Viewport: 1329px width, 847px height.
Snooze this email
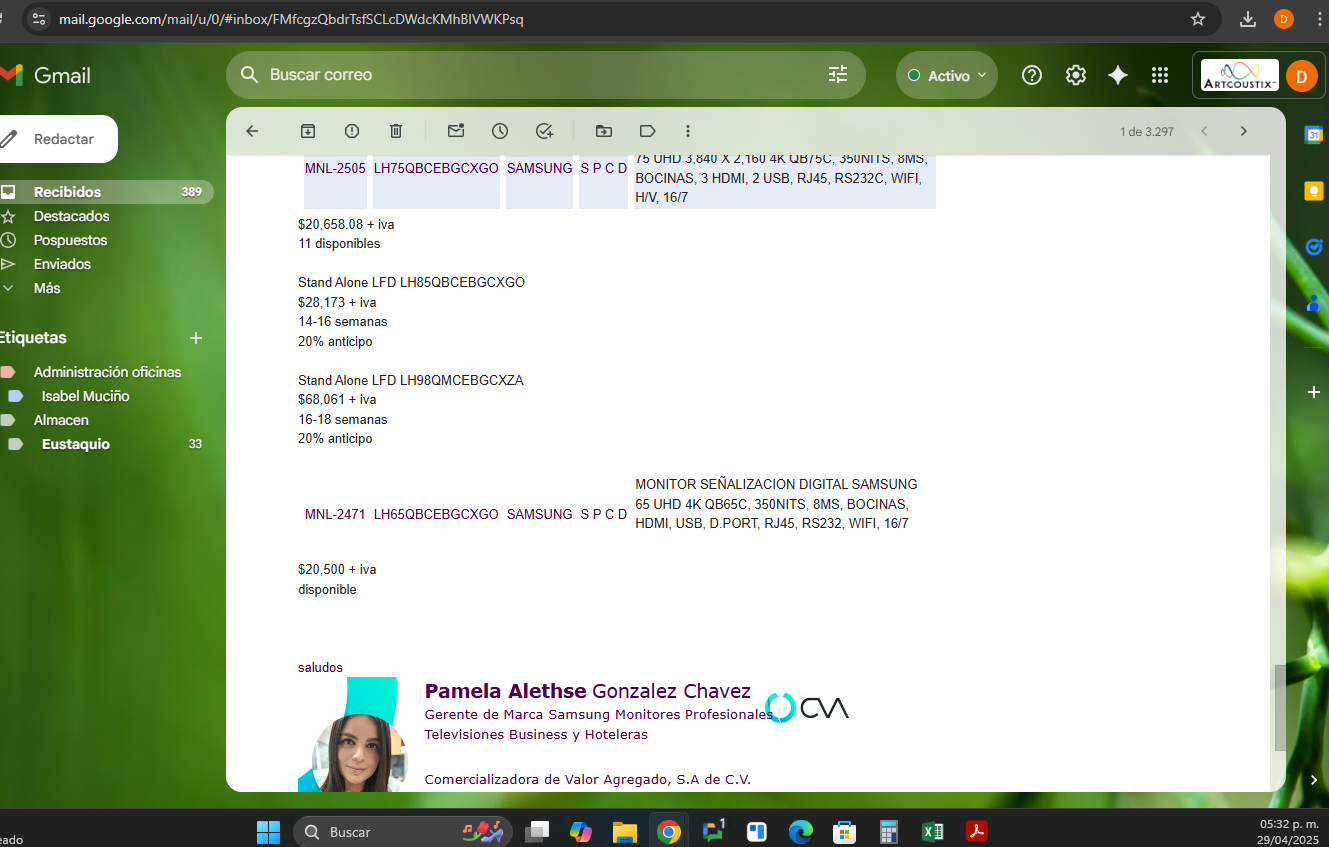tap(500, 131)
